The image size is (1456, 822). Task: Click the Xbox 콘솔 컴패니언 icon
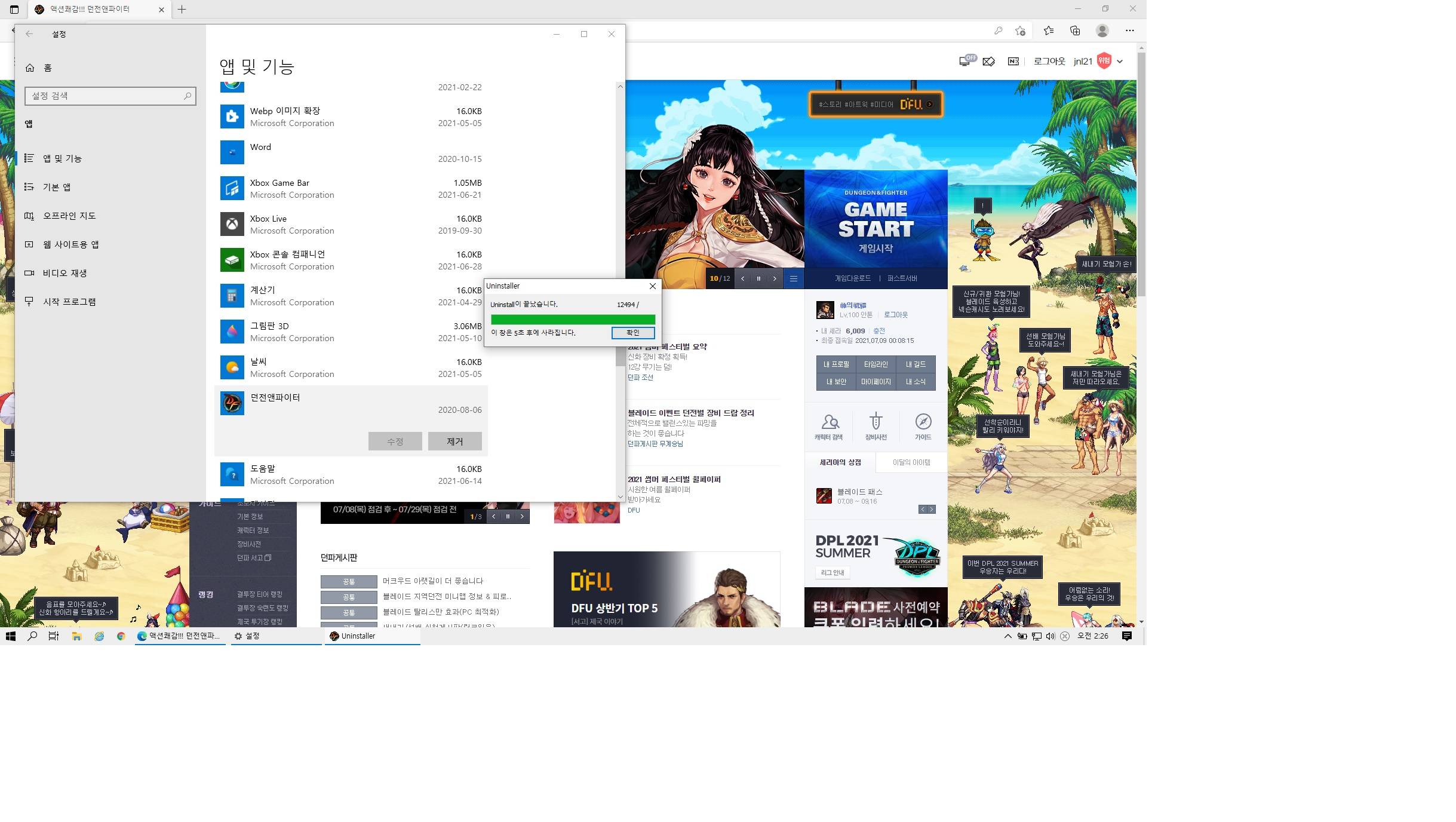click(x=232, y=260)
